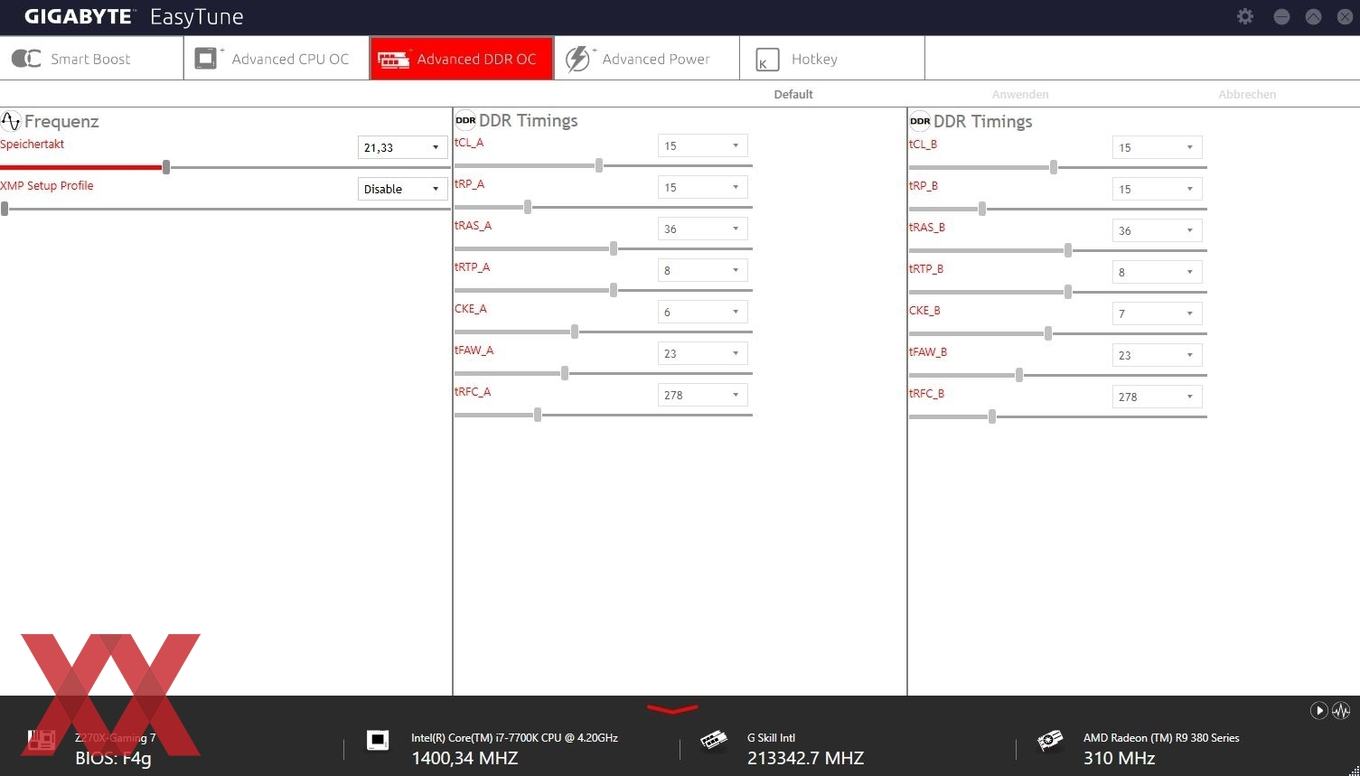Click the 310 MHz GPU clock value

click(1119, 758)
